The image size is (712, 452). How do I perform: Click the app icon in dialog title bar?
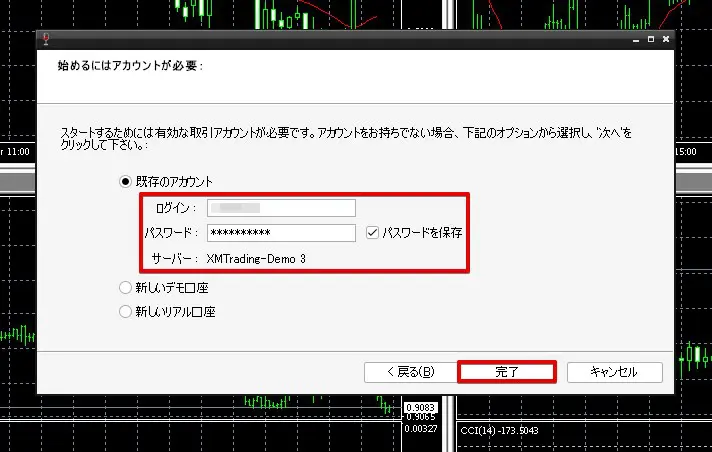tap(46, 39)
